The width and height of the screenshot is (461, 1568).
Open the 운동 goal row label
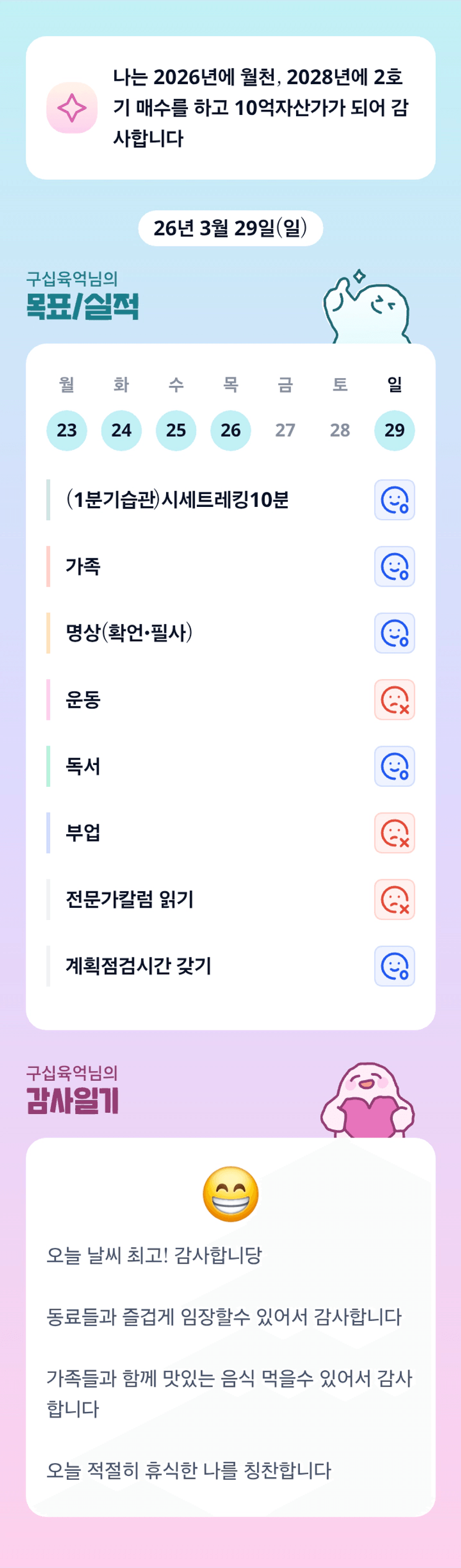click(83, 700)
